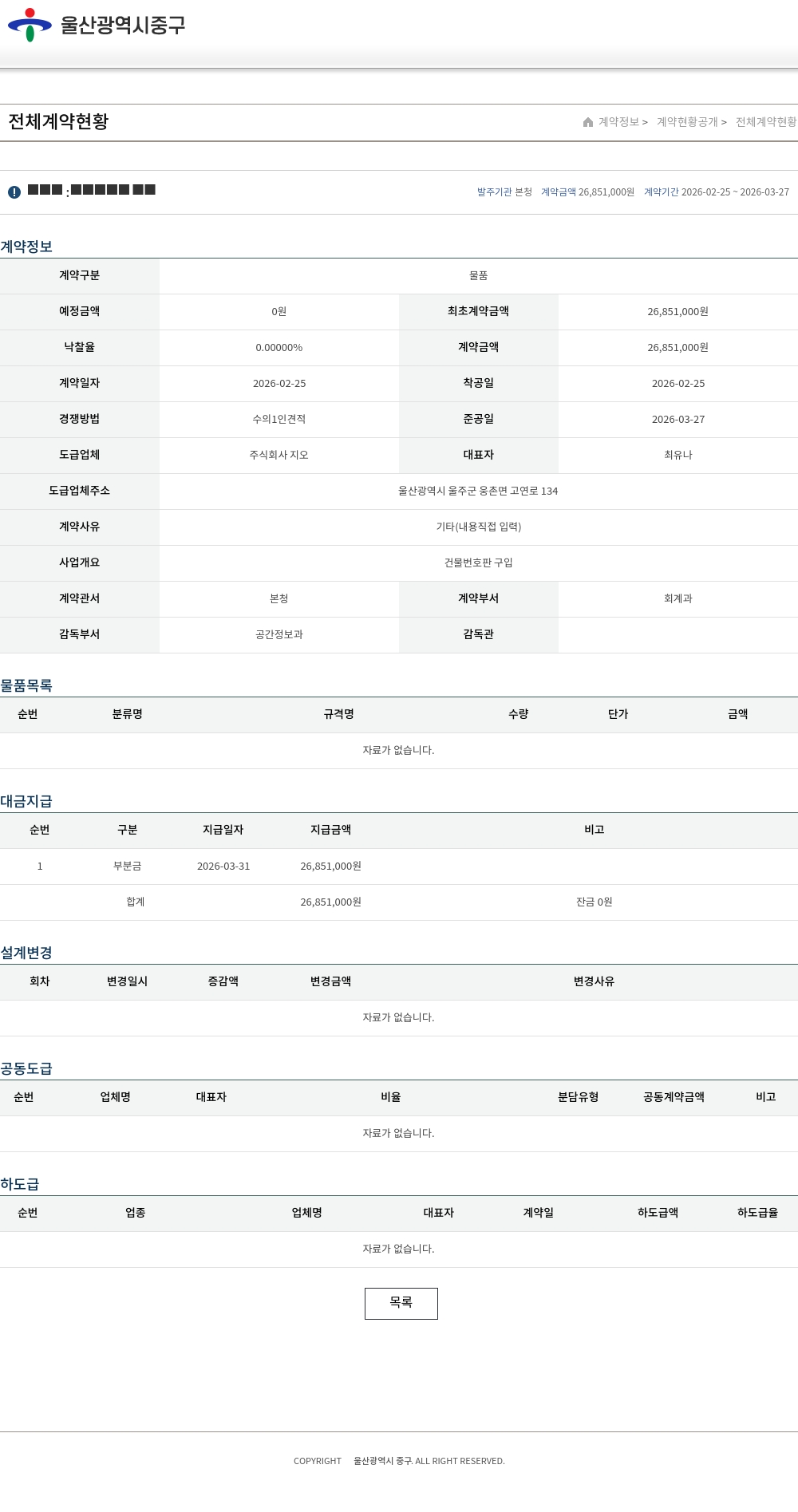Click the 잔금 0원 cell

(594, 902)
